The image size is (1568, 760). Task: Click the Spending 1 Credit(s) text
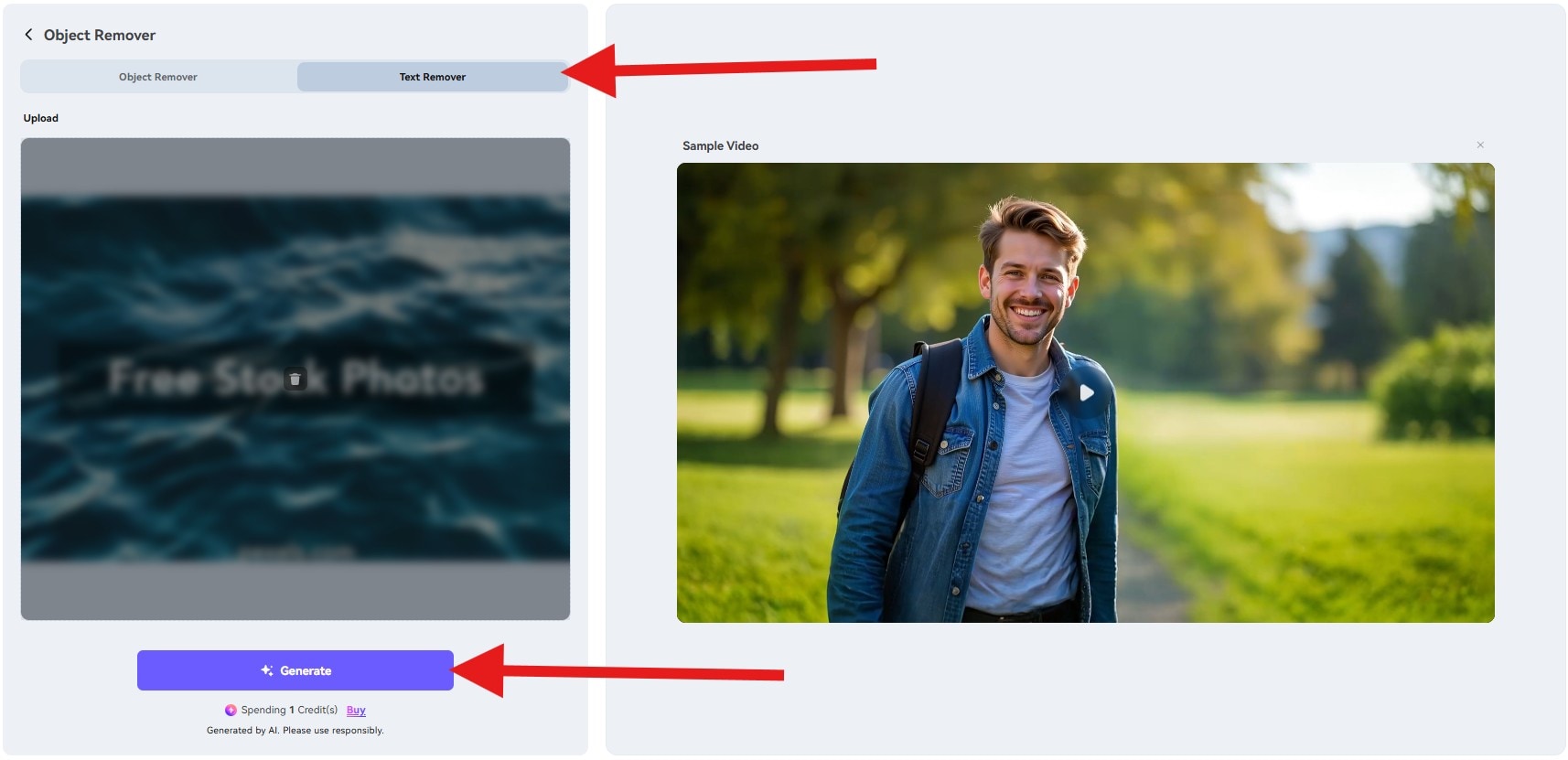pyautogui.click(x=289, y=711)
